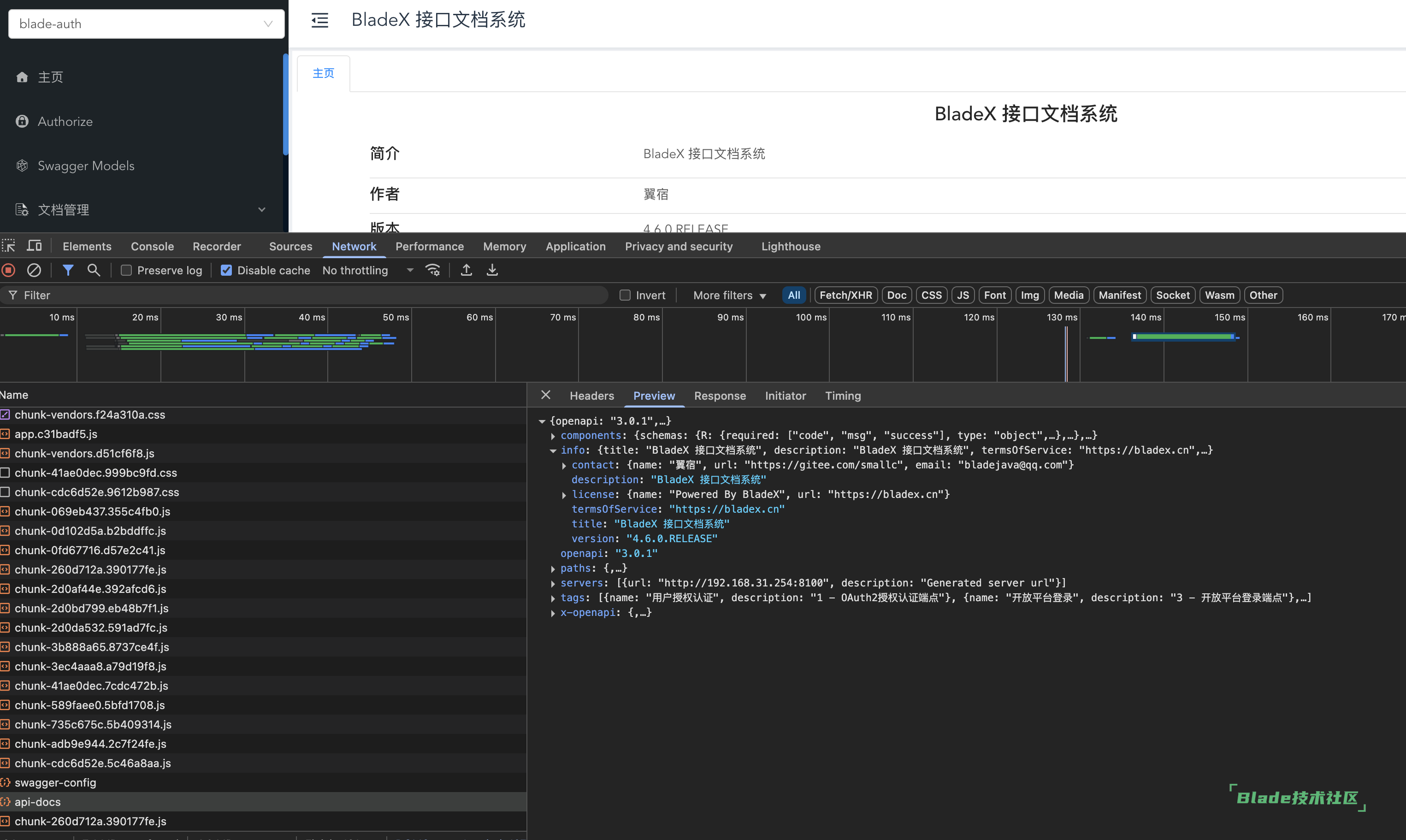Open the Response tab of request details
This screenshot has width=1406, height=840.
tap(720, 396)
